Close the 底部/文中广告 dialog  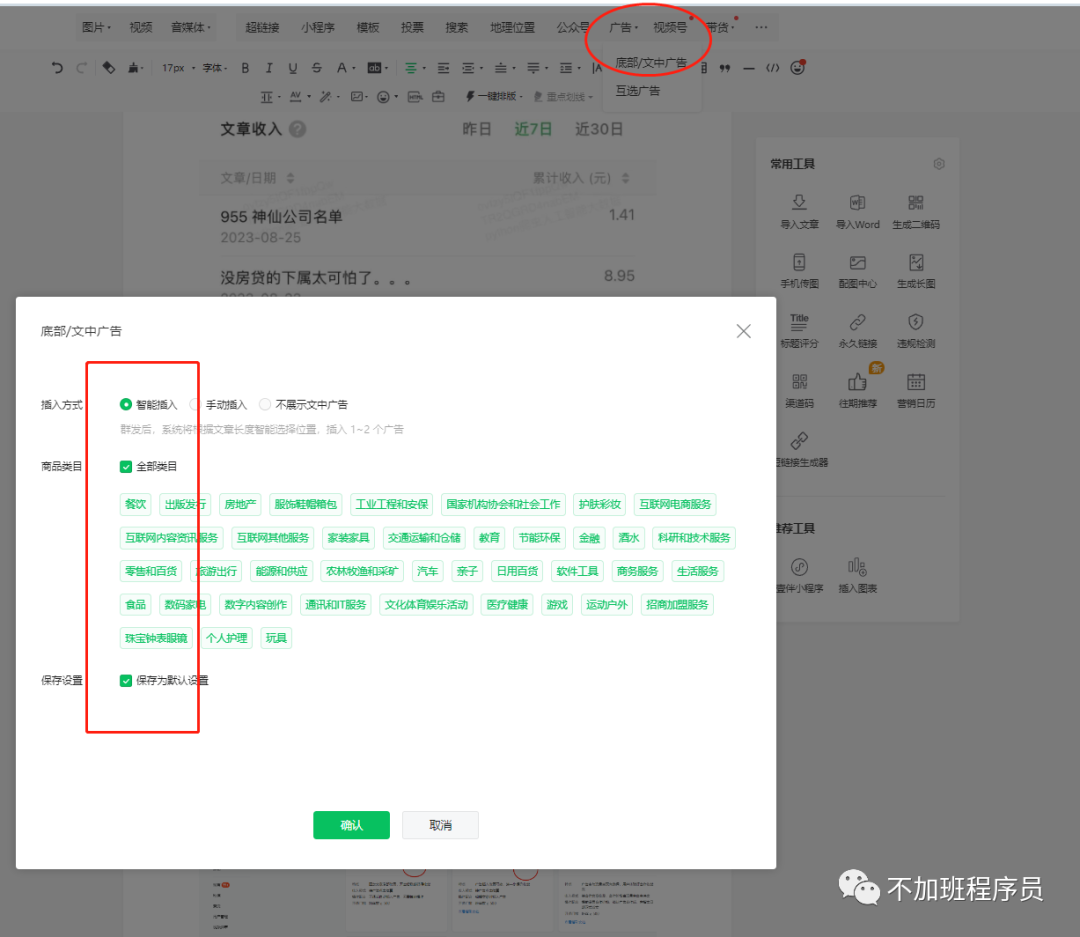(743, 331)
